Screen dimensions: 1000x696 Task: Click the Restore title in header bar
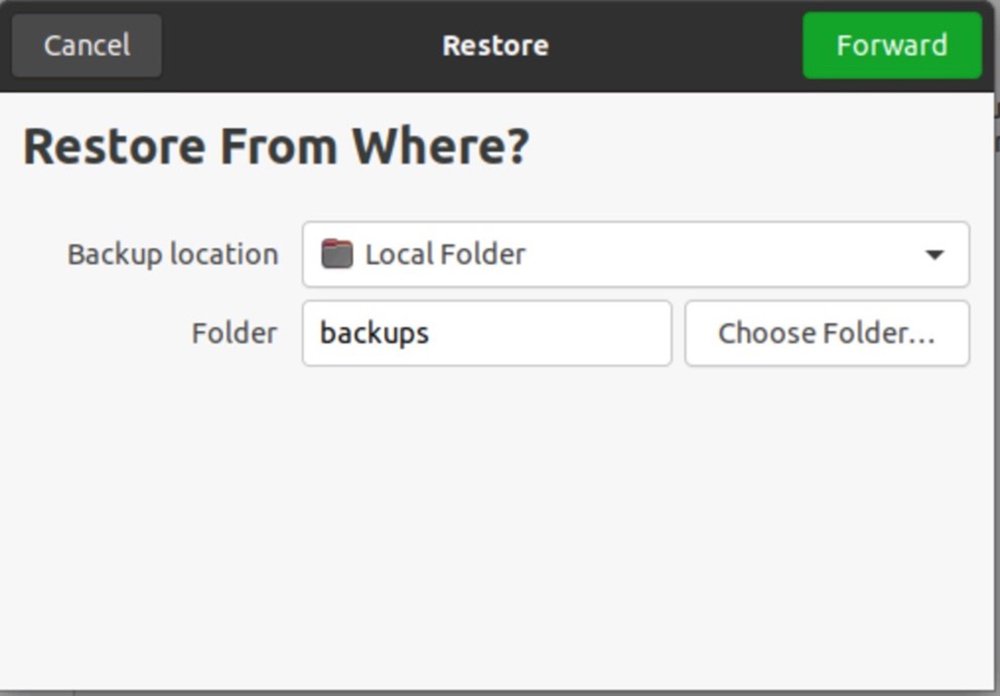495,46
